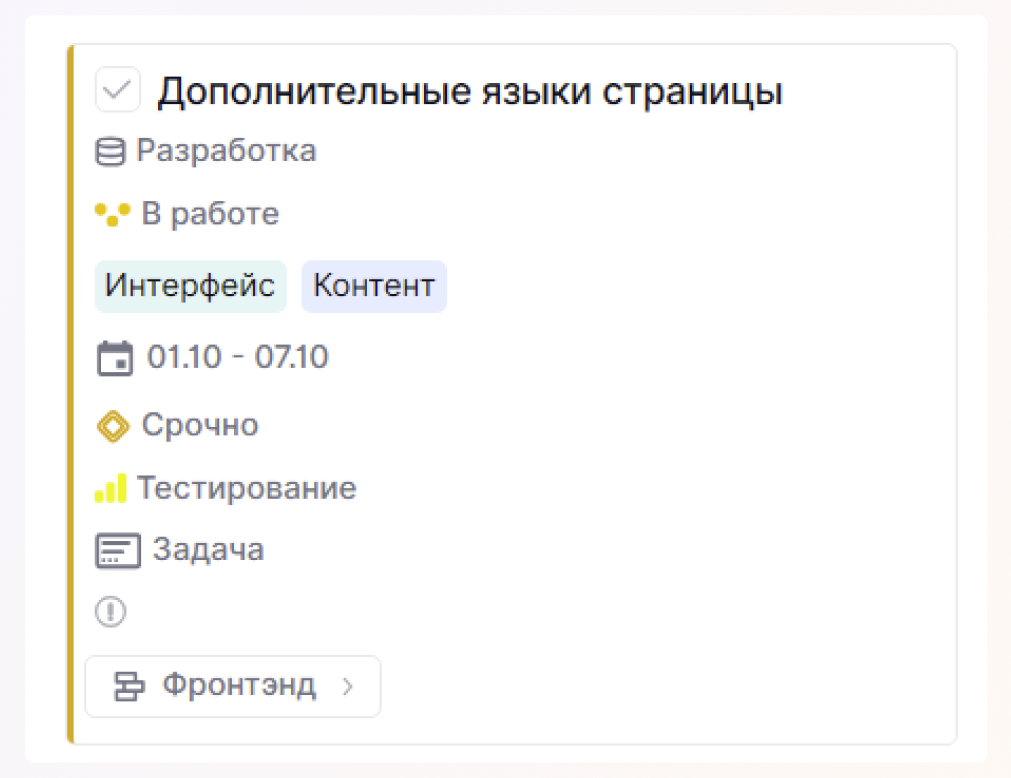Image resolution: width=1011 pixels, height=778 pixels.
Task: Click the yellow dots status icon
Action: 112,214
